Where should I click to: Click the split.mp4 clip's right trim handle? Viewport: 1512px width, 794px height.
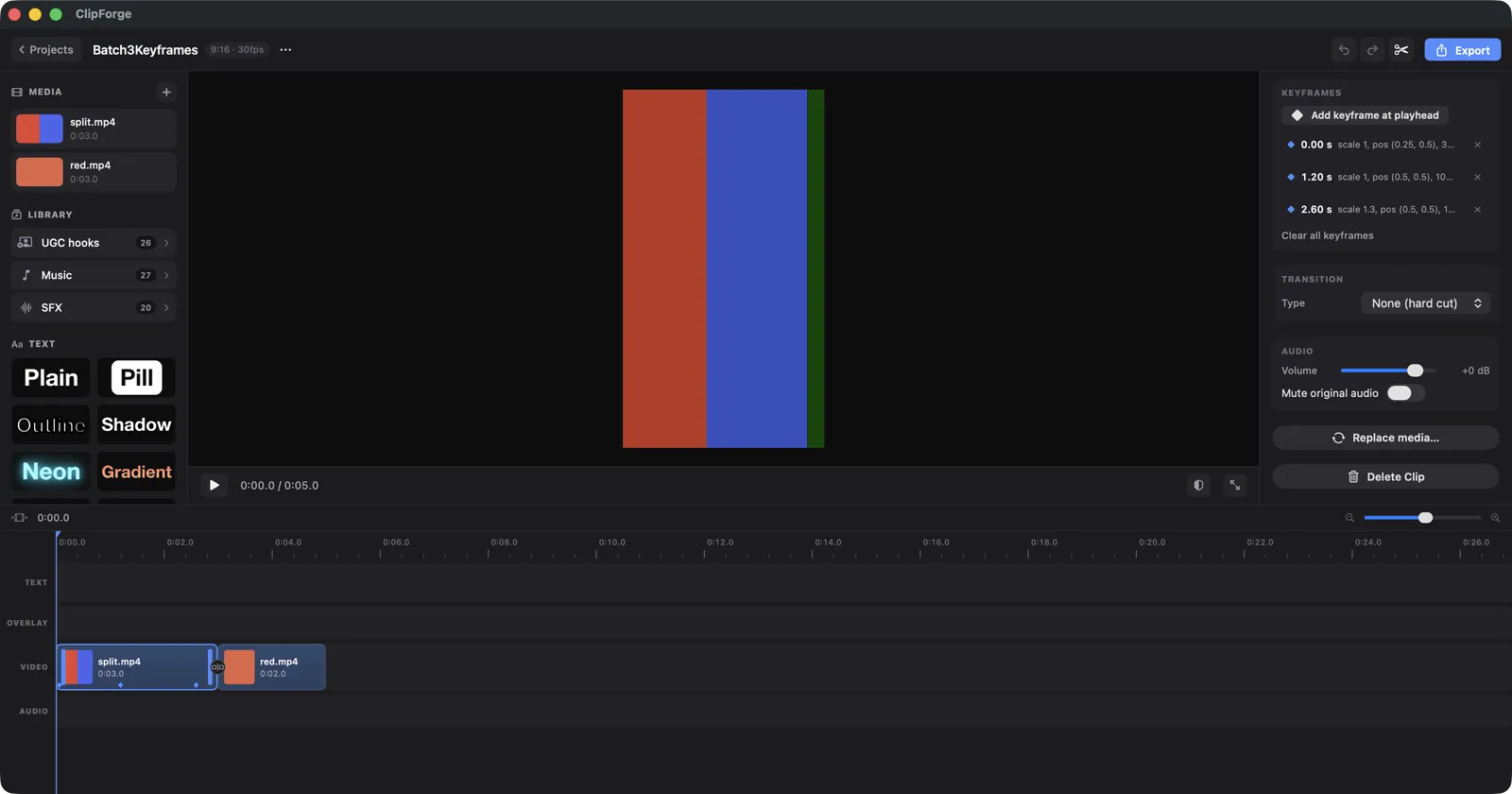point(210,666)
